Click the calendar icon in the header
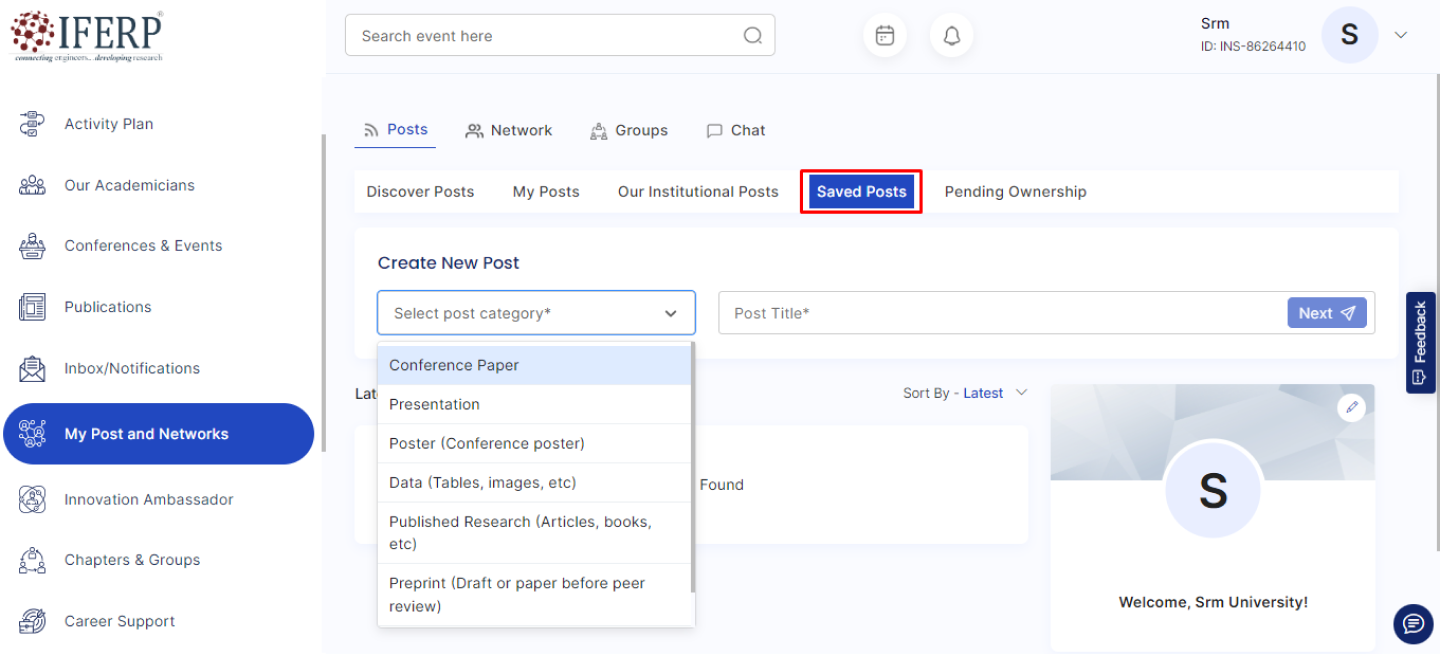The height and width of the screenshot is (654, 1440). pos(884,36)
